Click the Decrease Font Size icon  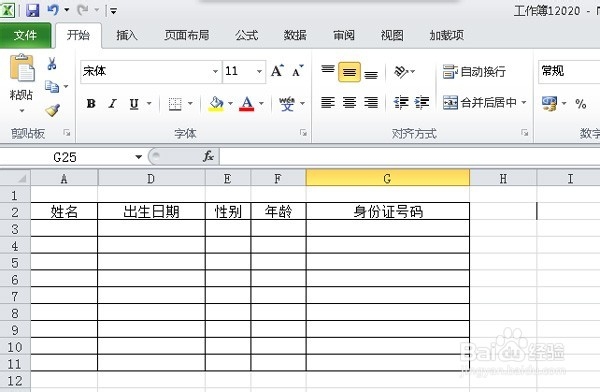[x=297, y=71]
